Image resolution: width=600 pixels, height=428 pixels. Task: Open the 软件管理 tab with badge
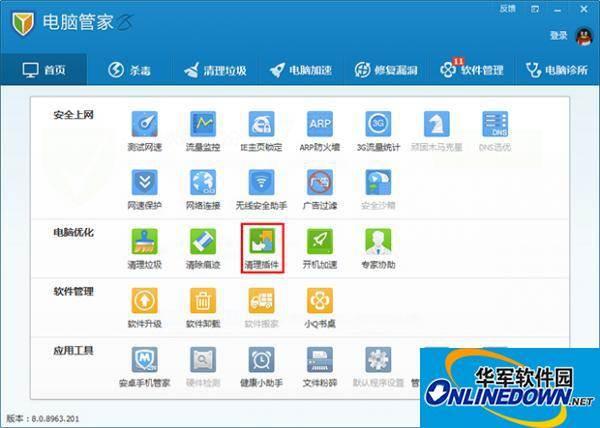pos(472,70)
